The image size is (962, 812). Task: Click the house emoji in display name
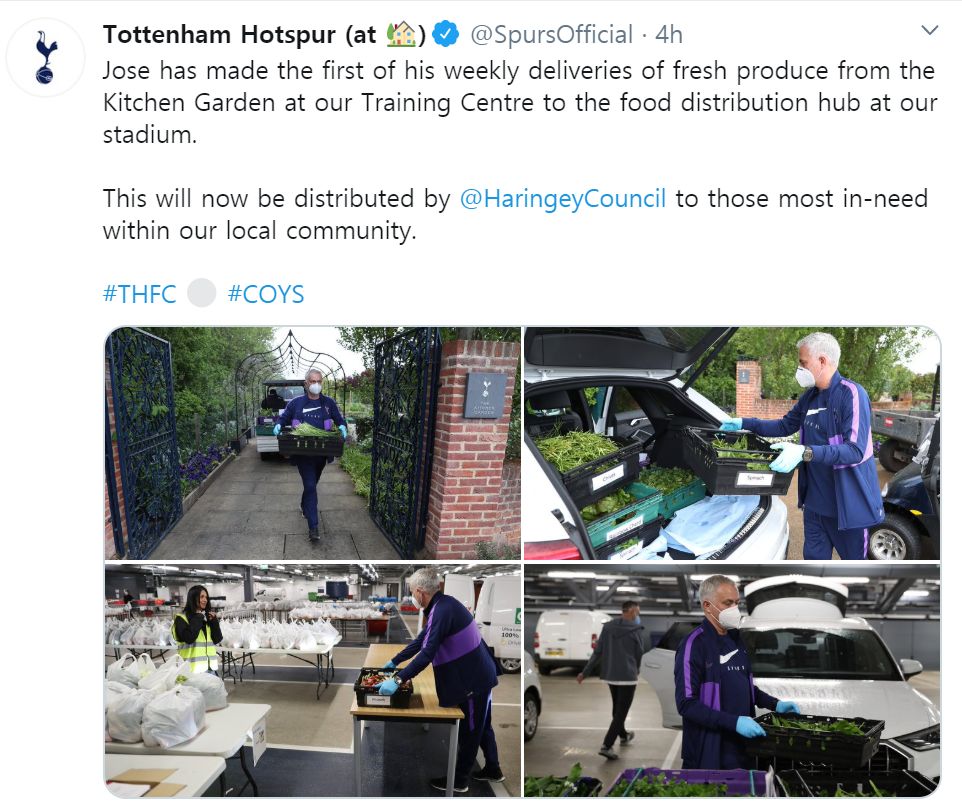coord(401,34)
